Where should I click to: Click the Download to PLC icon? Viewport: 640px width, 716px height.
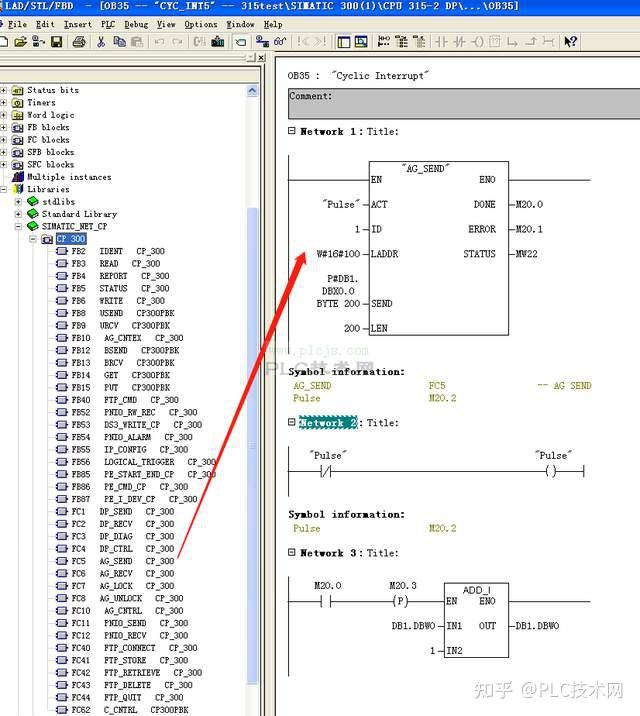pyautogui.click(x=218, y=42)
